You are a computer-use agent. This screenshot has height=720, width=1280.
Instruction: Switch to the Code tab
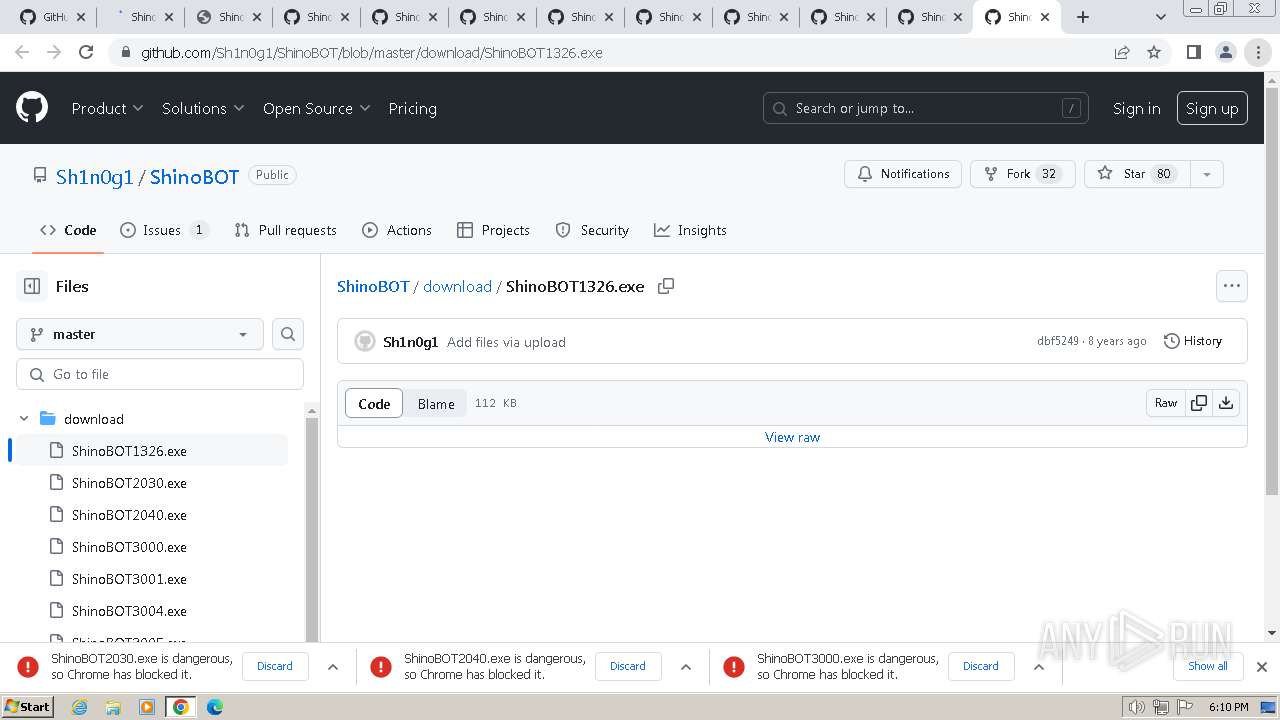click(x=68, y=230)
